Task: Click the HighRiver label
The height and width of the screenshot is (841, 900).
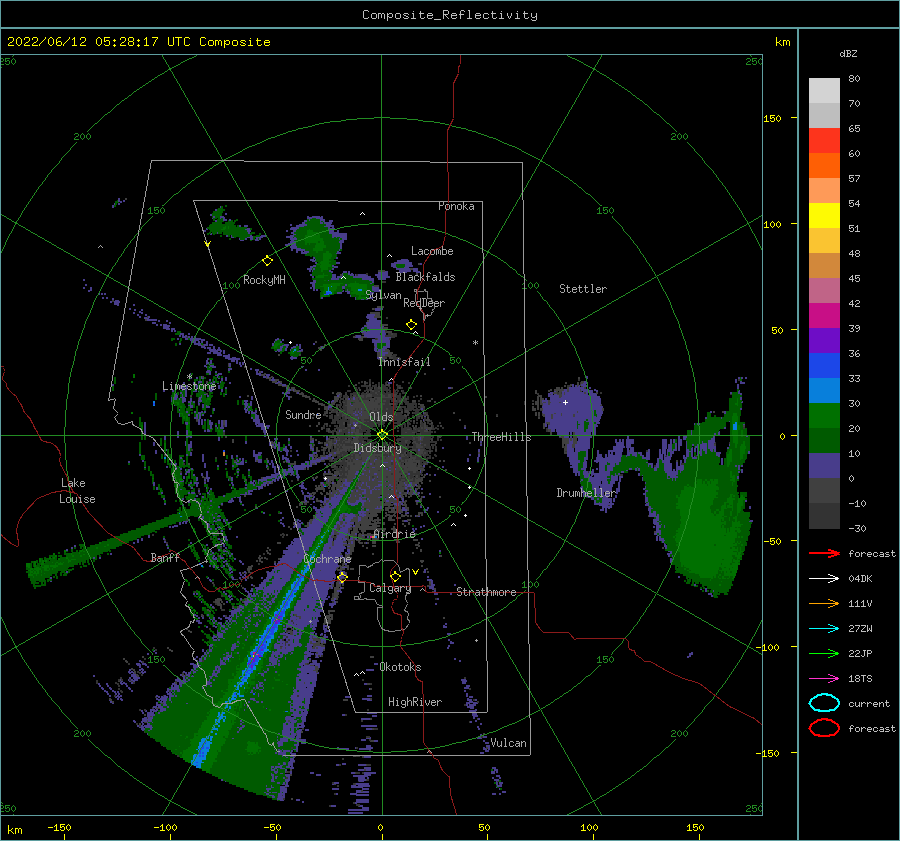Action: [x=415, y=702]
